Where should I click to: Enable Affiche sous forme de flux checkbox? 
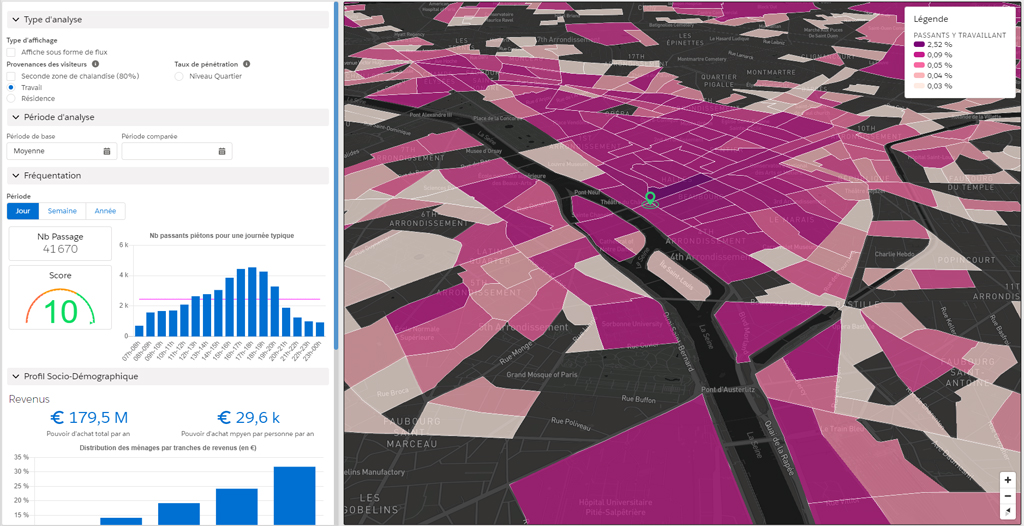[10, 52]
